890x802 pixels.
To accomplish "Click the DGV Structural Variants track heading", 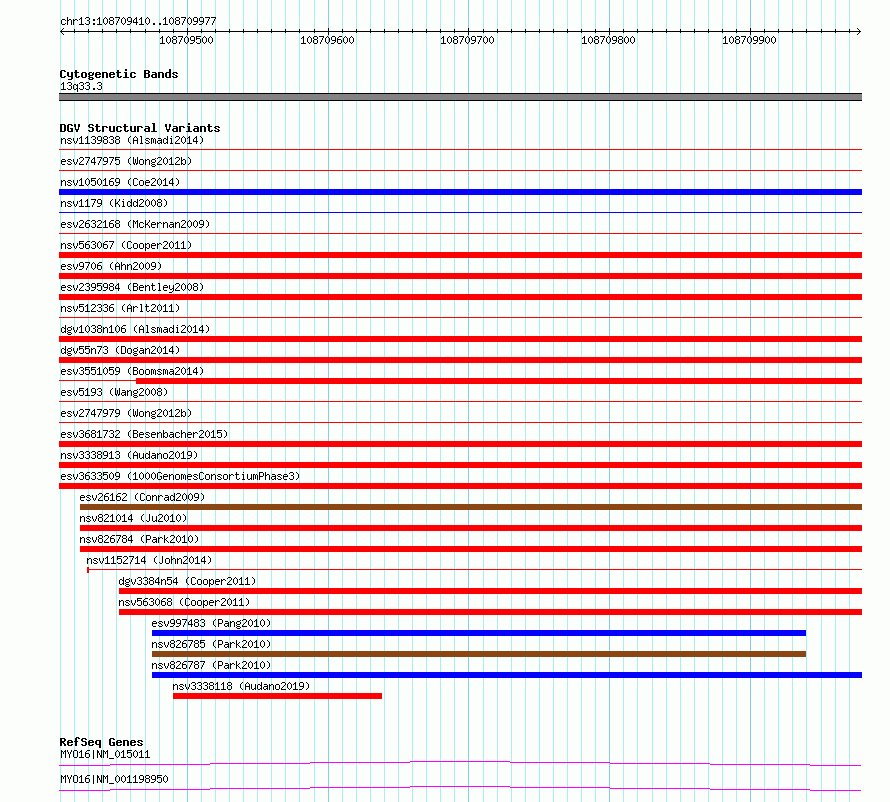I will pos(140,128).
